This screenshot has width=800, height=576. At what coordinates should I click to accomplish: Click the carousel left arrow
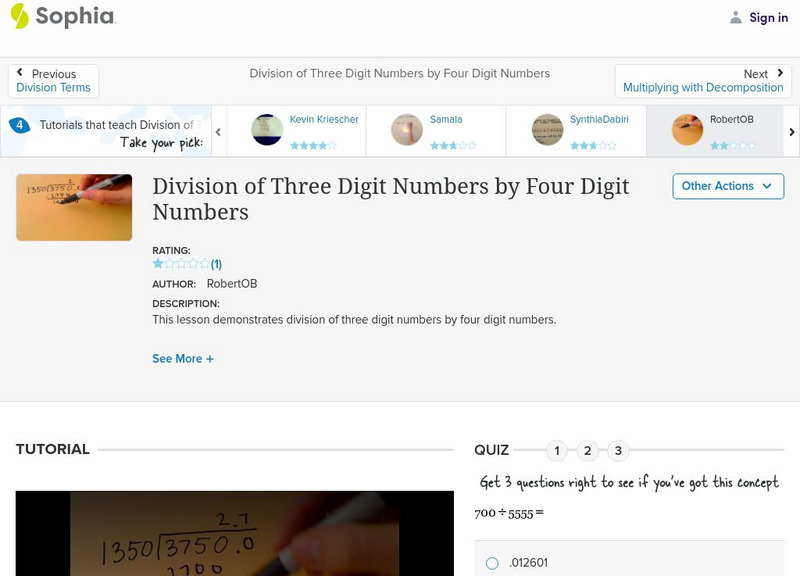point(220,130)
